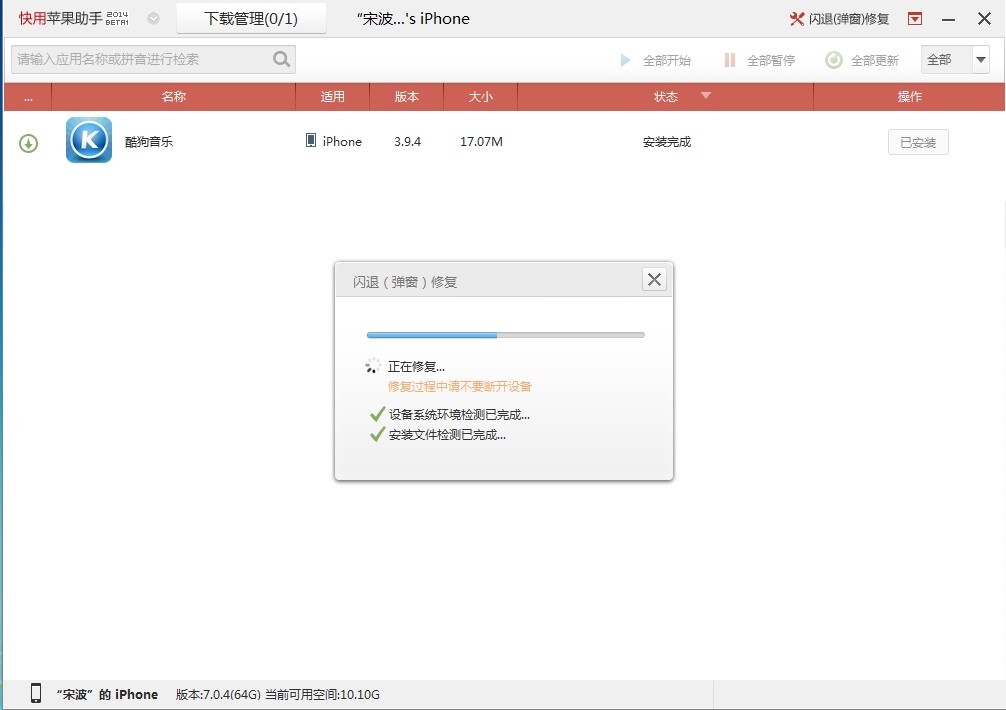
Task: Open the red dropdown menu icon in title bar
Action: (x=915, y=19)
